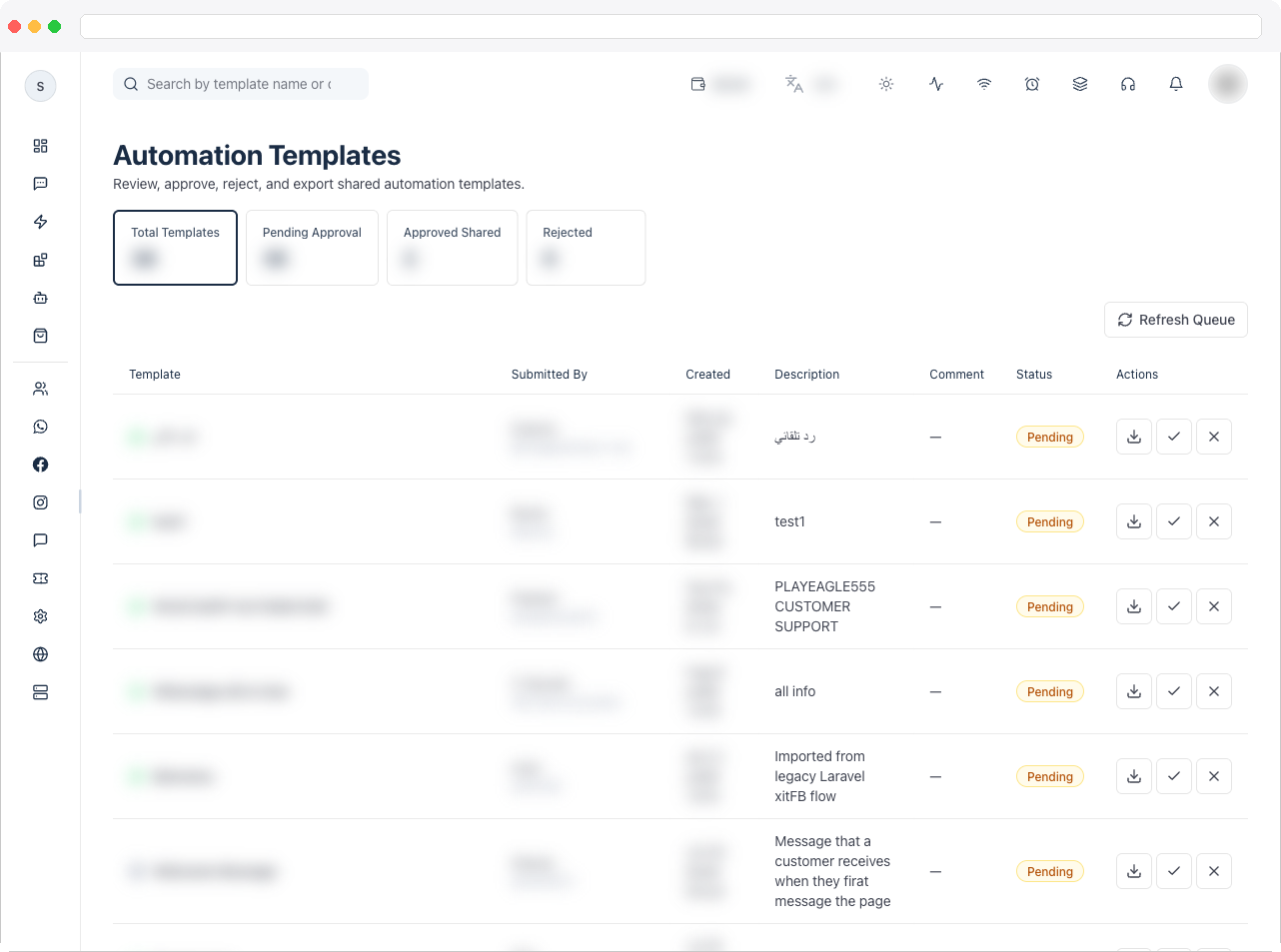
Task: Toggle the sun theme icon
Action: point(886,84)
